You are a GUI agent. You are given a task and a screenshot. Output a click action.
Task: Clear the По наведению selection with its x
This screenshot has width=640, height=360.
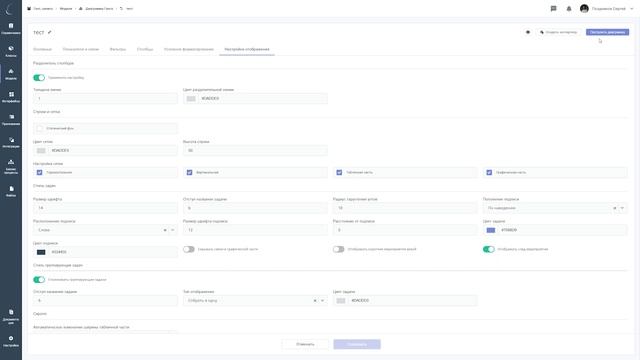[x=615, y=208]
